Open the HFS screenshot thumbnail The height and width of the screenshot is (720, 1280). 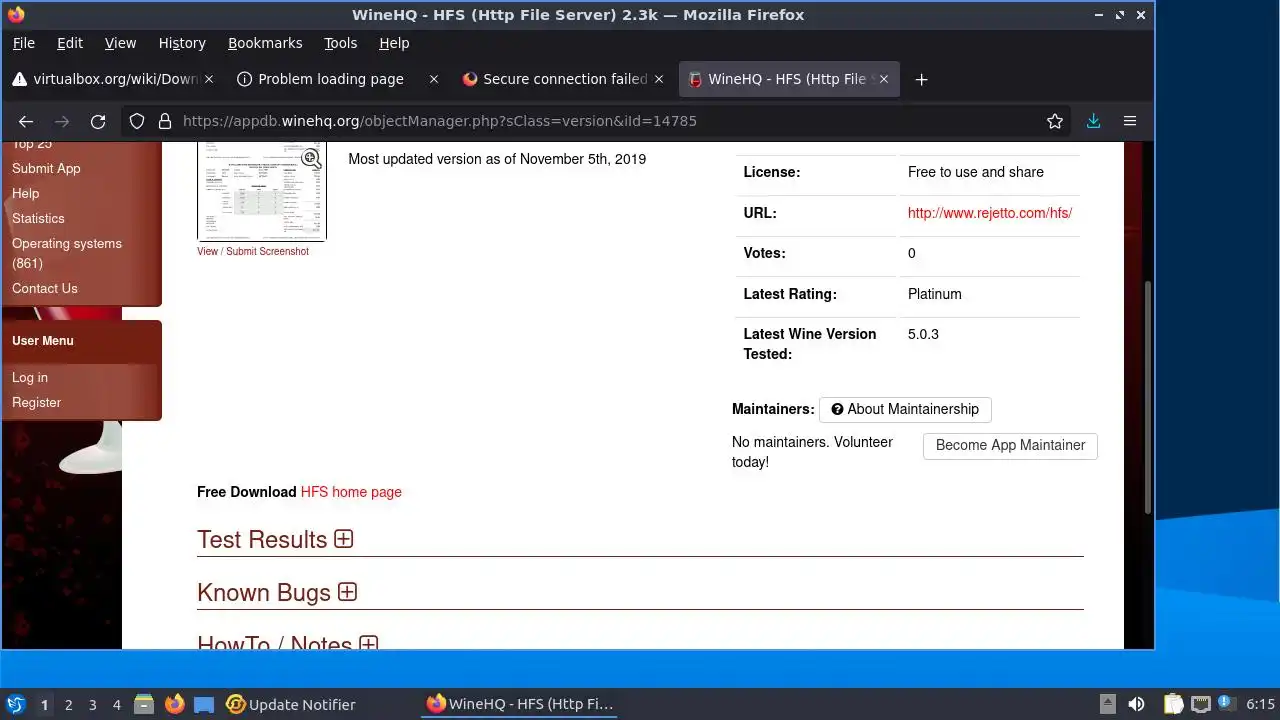[x=262, y=191]
